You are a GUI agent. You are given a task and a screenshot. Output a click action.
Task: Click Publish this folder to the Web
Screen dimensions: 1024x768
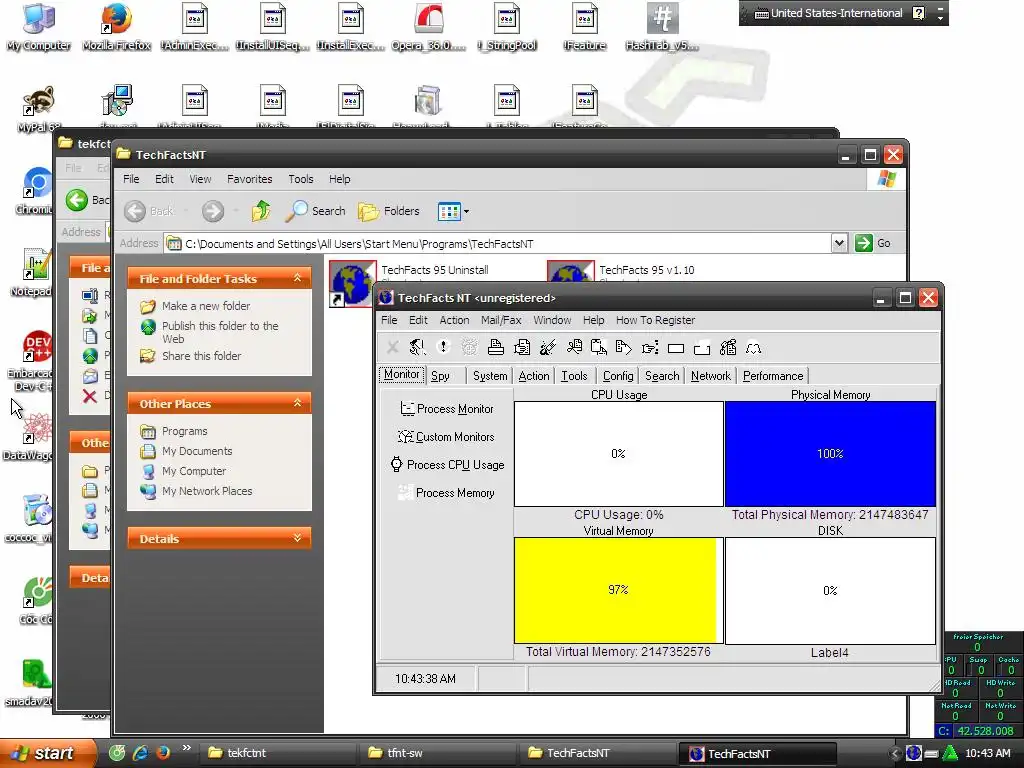220,332
